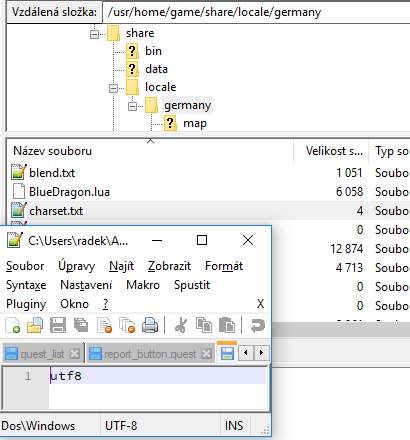Select the map folder in tree
This screenshot has width=410, height=440.
click(195, 123)
